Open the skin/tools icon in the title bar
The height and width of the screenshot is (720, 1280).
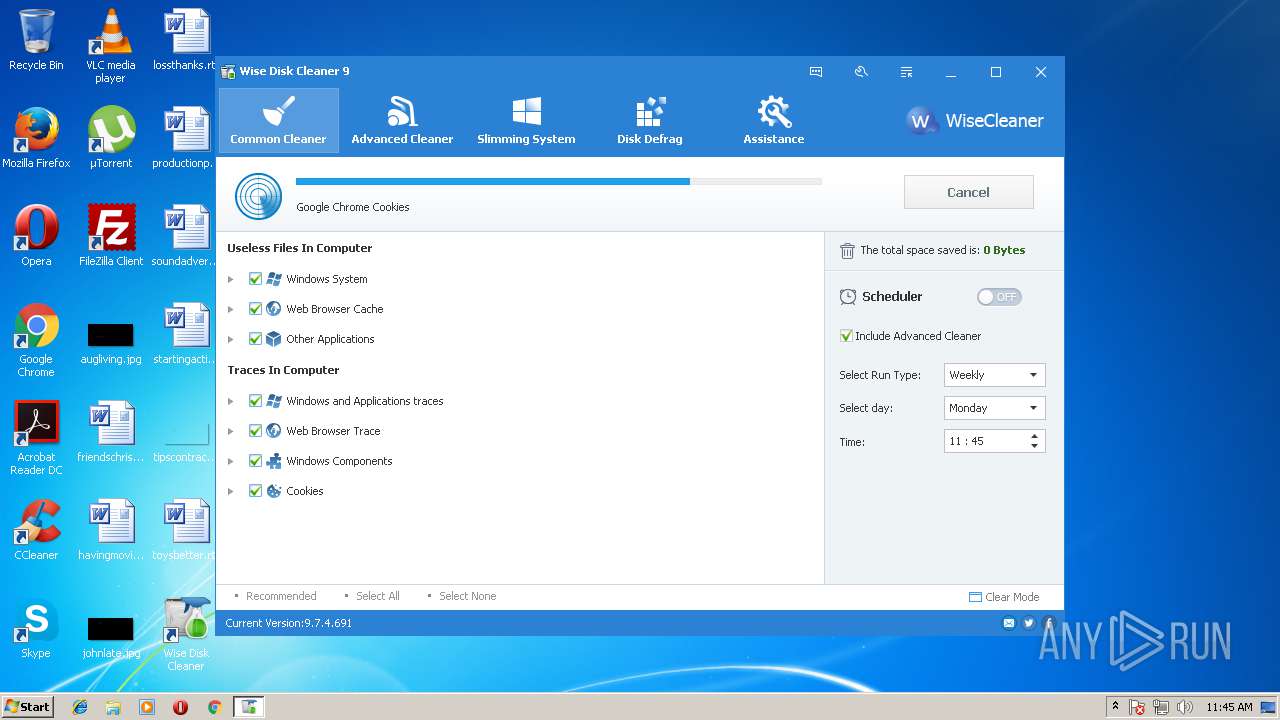point(861,72)
